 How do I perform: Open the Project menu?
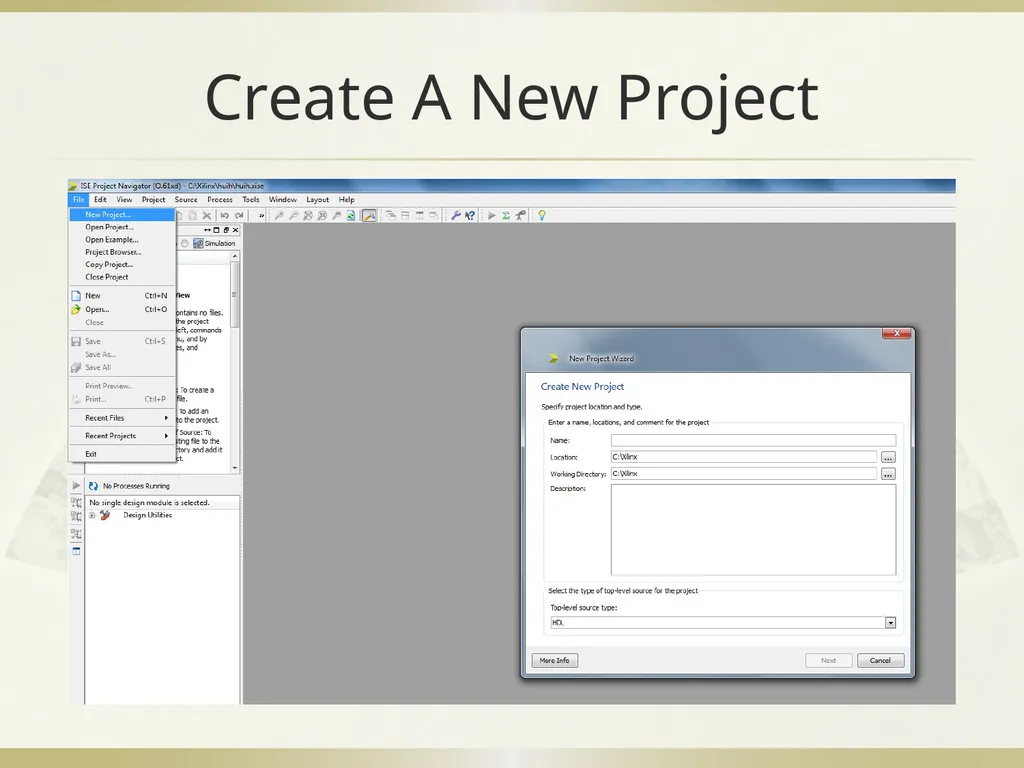[x=153, y=200]
